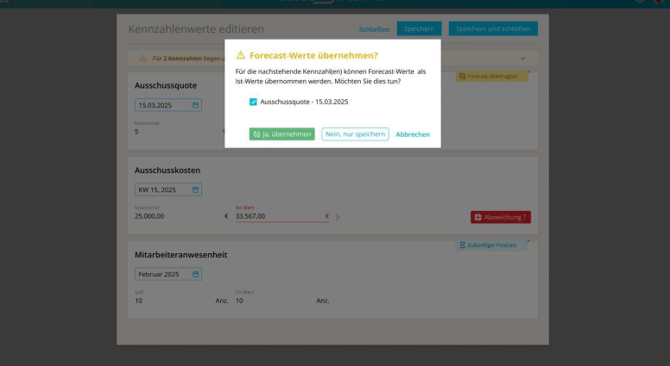This screenshot has height=366, width=670.
Task: Expand the yellow warning banner chevron
Action: [523, 58]
